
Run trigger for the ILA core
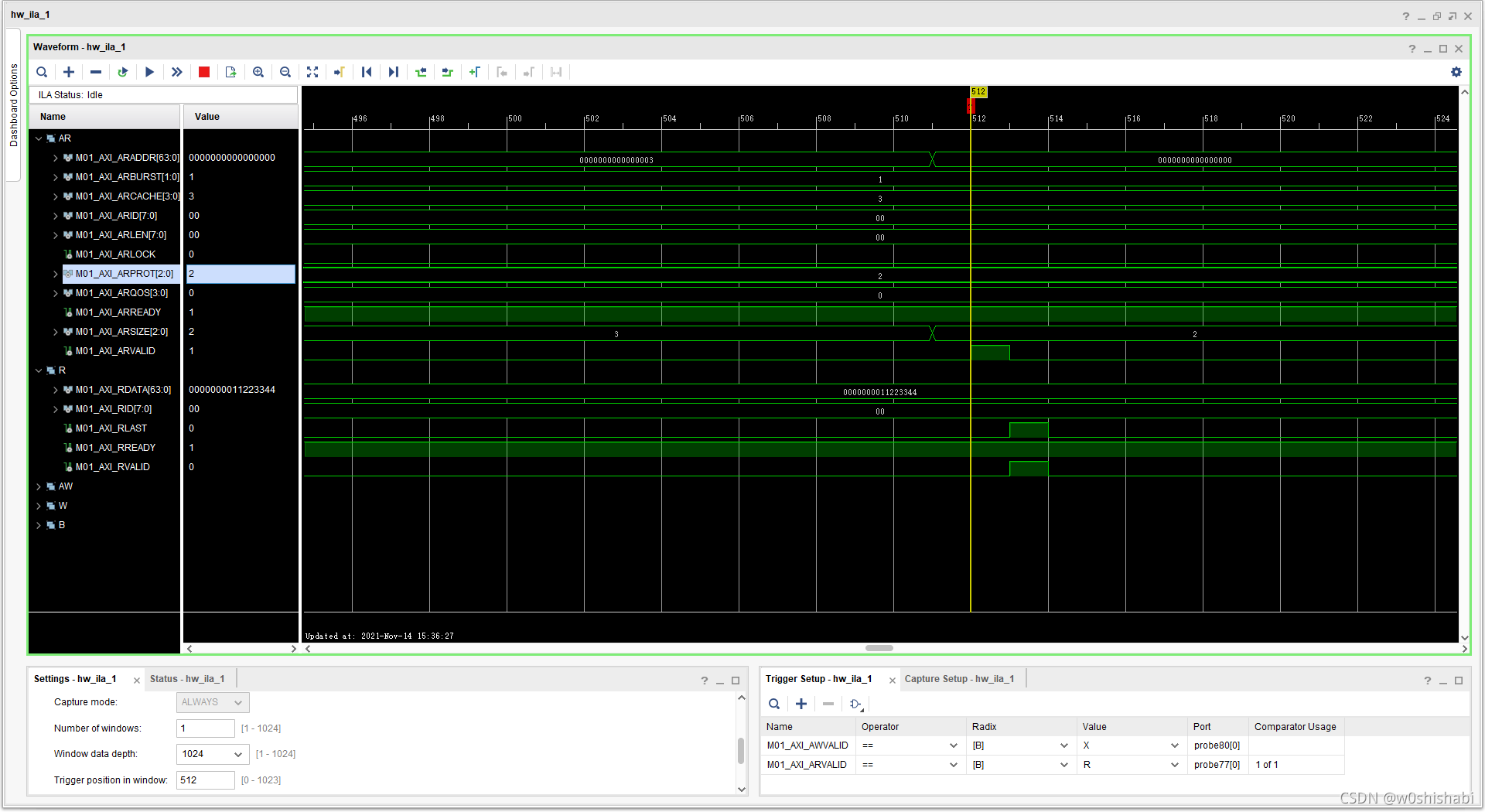pos(150,72)
